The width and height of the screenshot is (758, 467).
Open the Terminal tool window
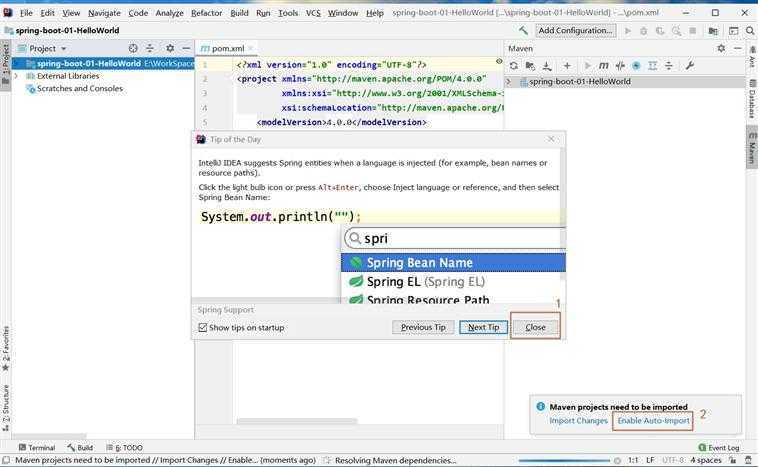pos(37,448)
